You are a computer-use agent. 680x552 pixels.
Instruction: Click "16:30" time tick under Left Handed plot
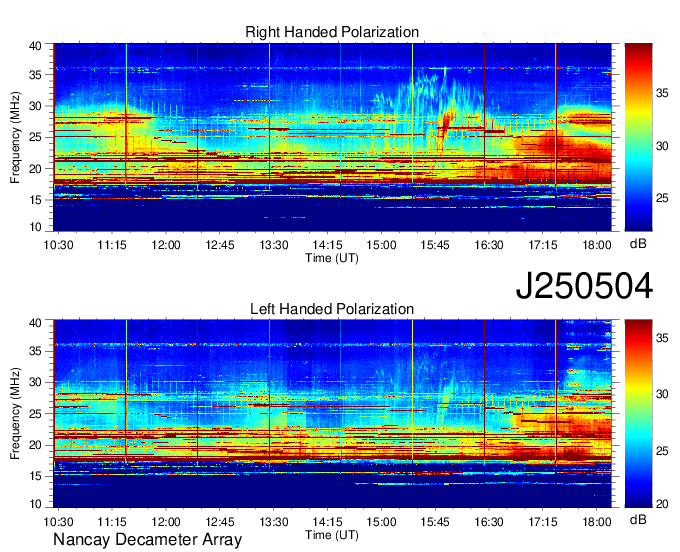489,522
